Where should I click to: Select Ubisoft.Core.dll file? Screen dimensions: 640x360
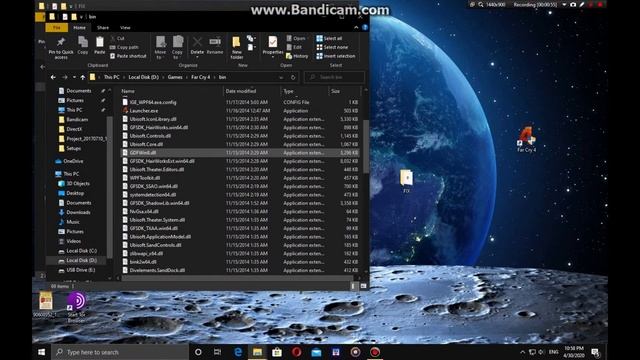(146, 144)
